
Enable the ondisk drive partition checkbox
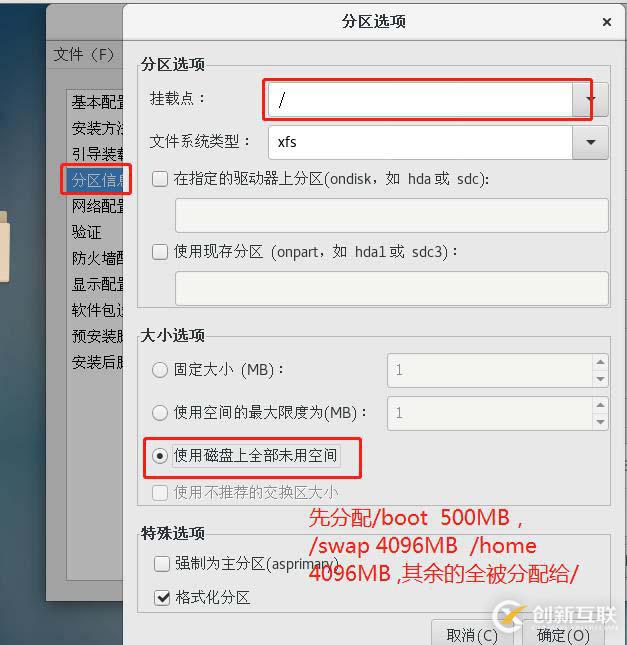pyautogui.click(x=160, y=179)
